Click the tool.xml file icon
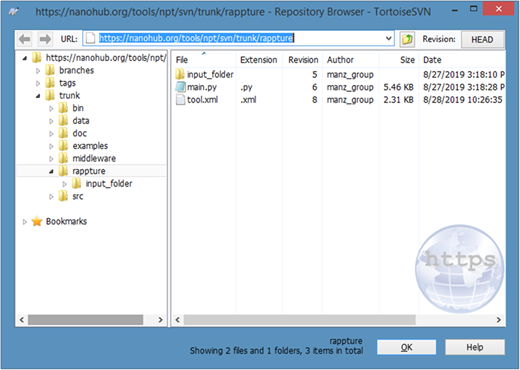Image resolution: width=520 pixels, height=370 pixels. pos(180,100)
